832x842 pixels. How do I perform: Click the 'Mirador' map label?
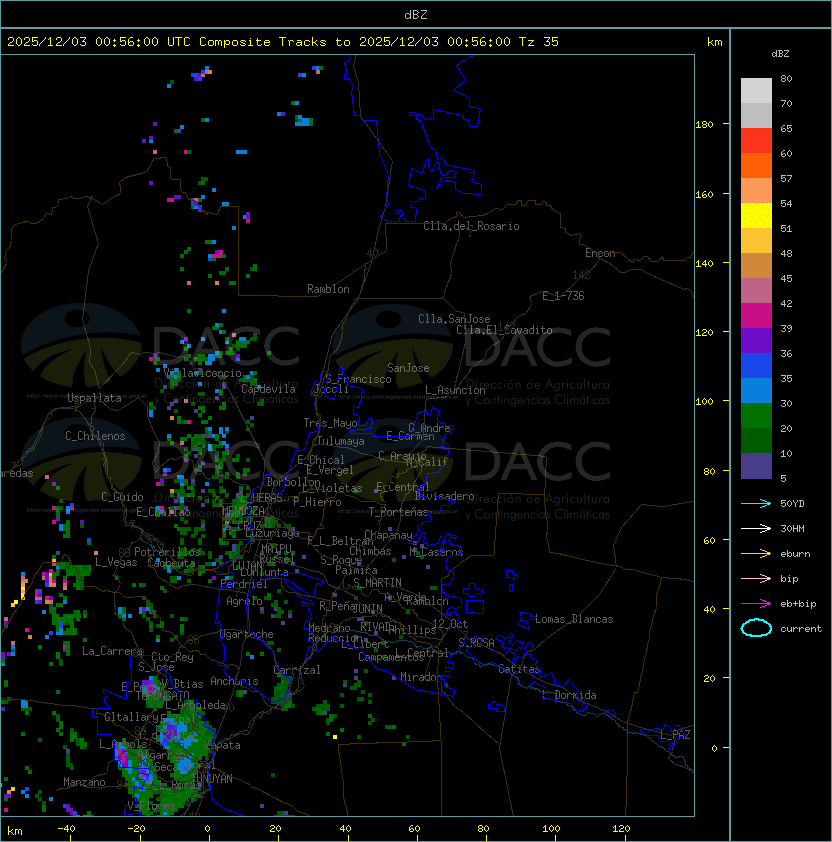[422, 677]
